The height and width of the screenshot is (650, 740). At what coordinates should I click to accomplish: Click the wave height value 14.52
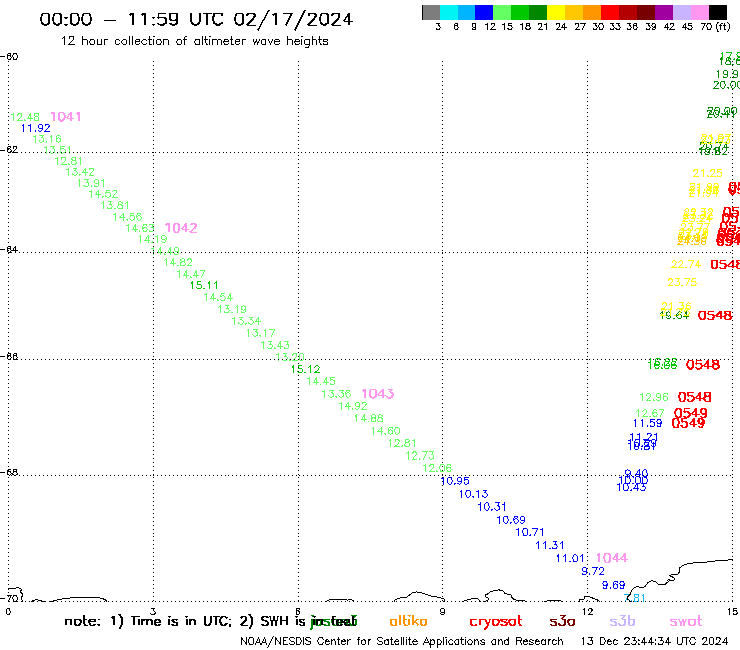click(x=103, y=194)
